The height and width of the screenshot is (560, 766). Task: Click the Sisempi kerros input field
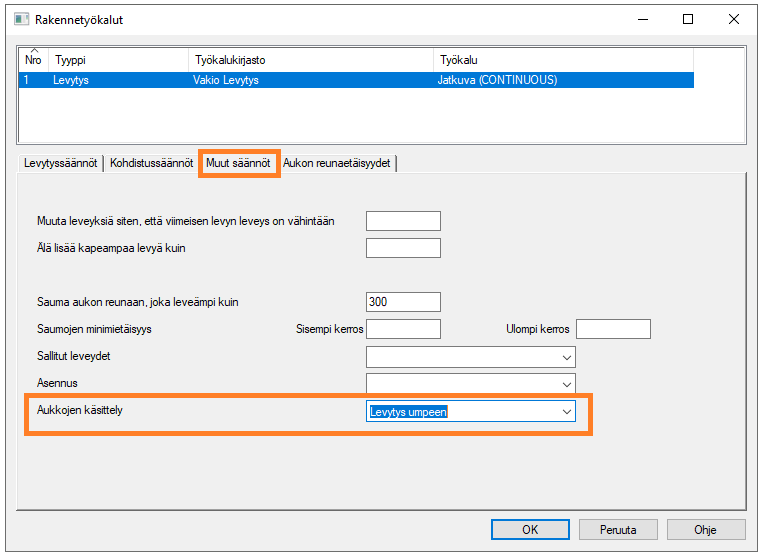click(403, 329)
